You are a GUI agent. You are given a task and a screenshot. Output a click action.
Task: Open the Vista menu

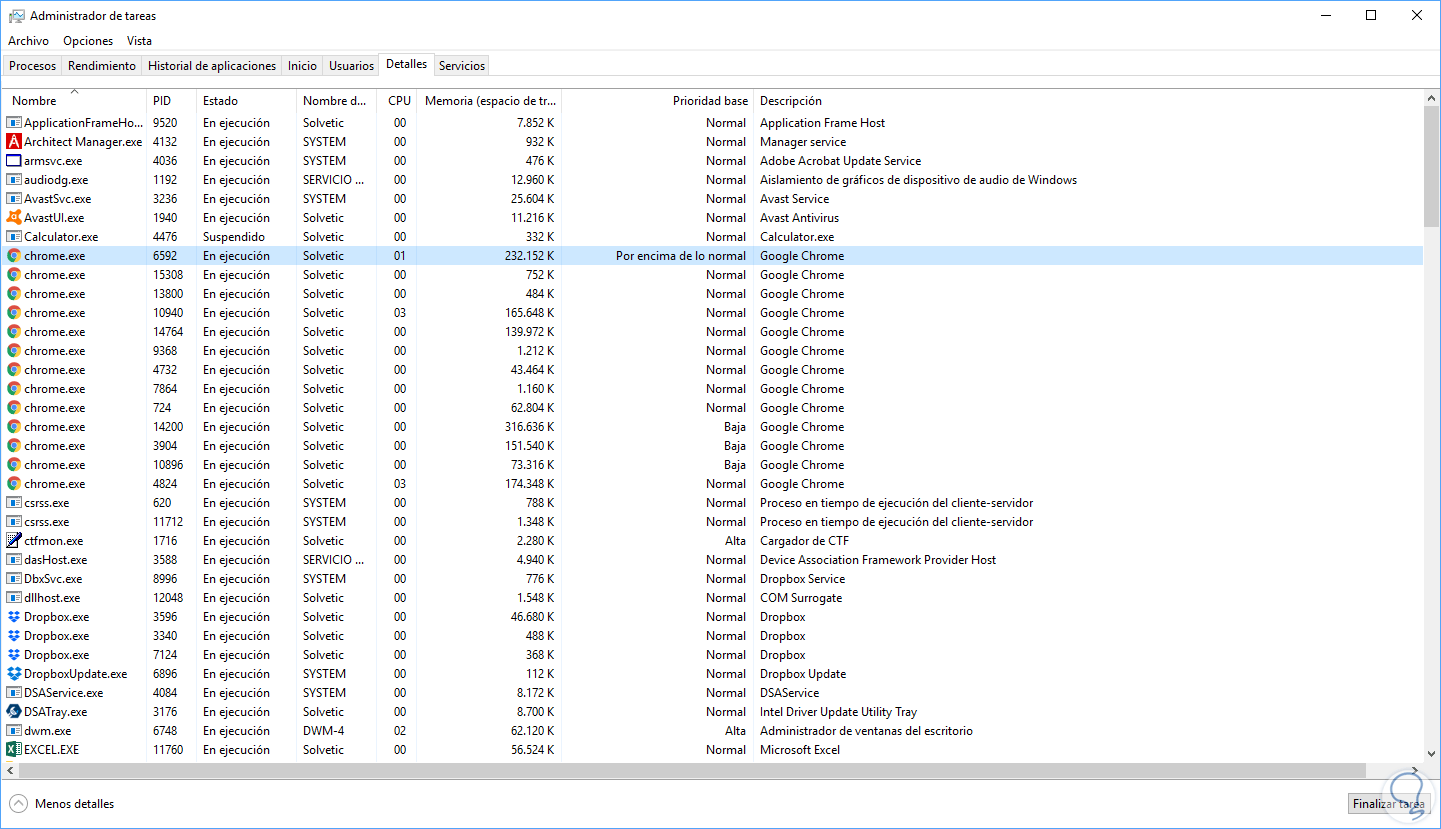pyautogui.click(x=139, y=41)
